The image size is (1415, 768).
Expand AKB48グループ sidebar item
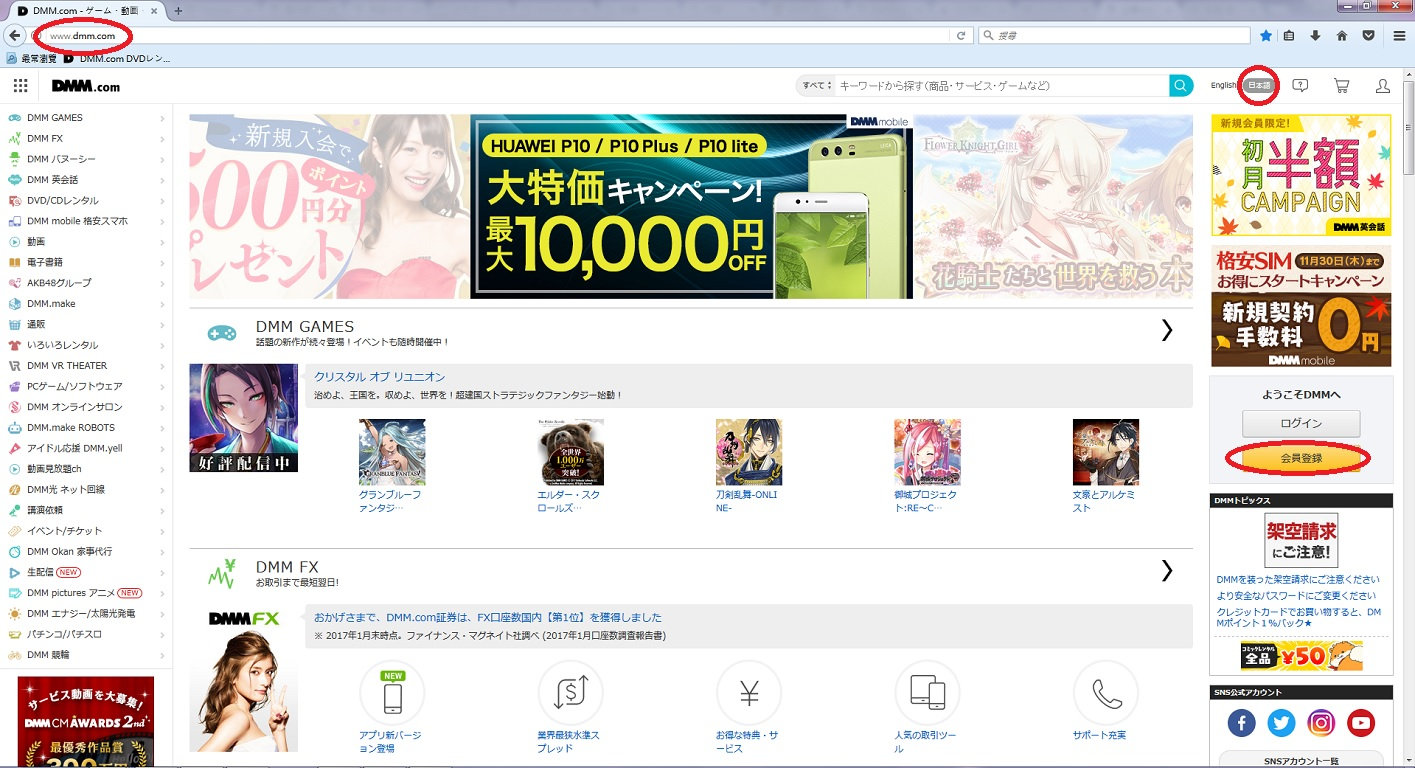(x=162, y=283)
